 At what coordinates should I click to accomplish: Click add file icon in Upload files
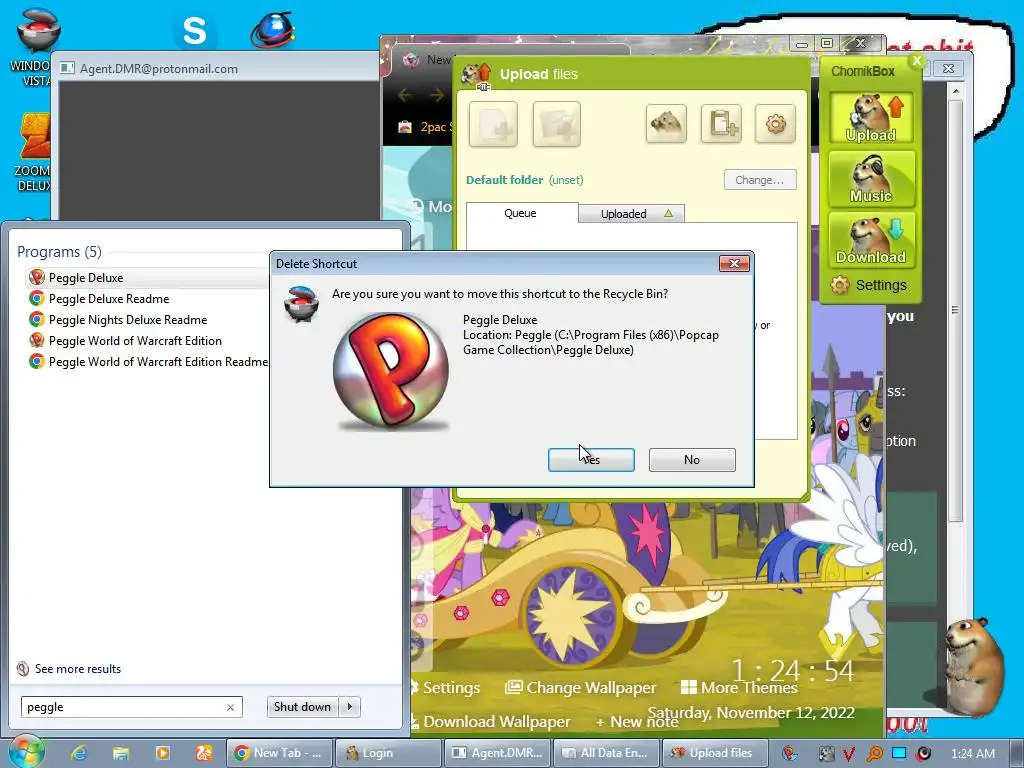493,123
